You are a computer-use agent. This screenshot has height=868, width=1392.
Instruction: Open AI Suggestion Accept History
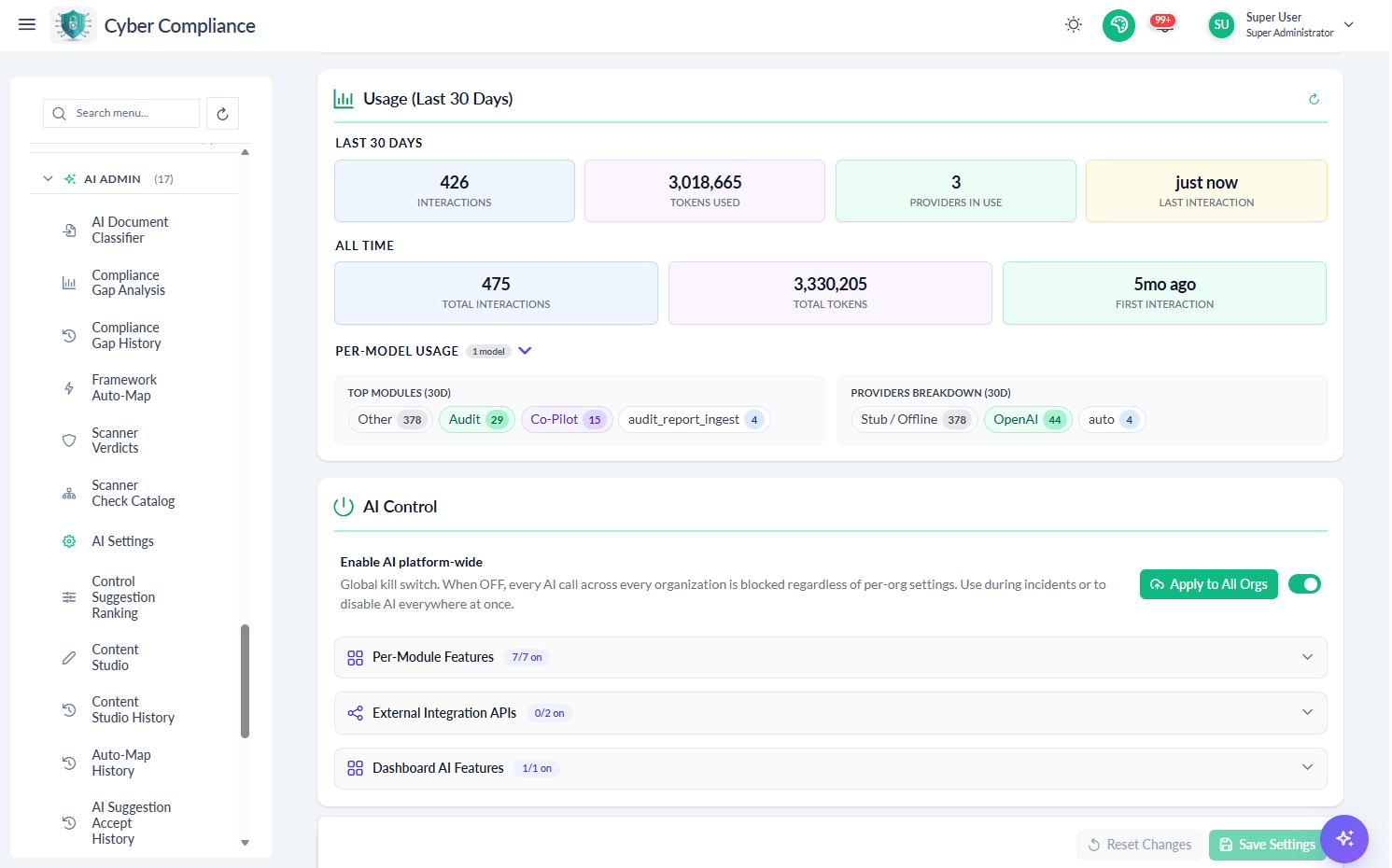tap(131, 823)
